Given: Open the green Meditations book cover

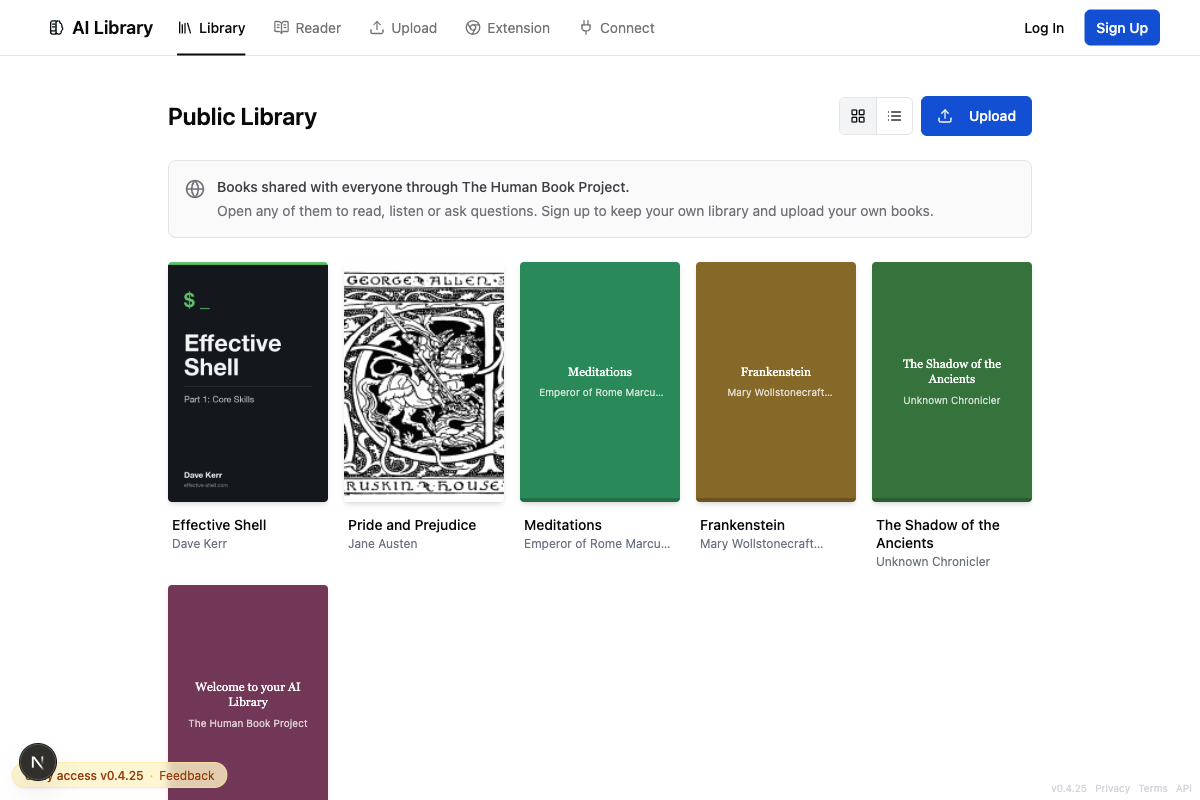Looking at the screenshot, I should [x=600, y=382].
